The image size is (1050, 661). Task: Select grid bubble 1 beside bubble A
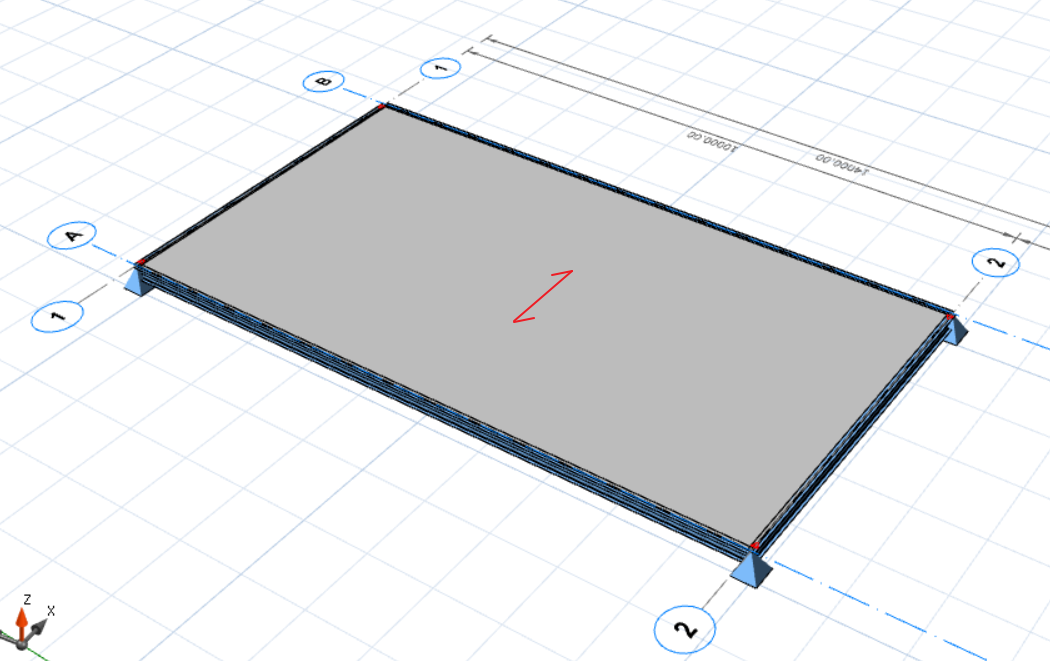coord(56,317)
